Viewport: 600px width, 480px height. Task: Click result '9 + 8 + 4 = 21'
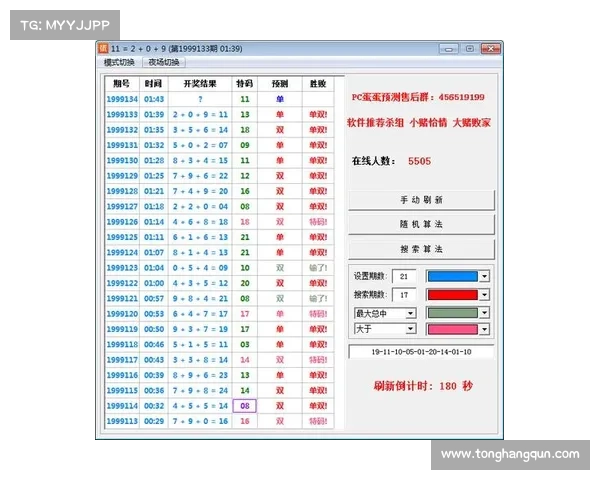click(x=200, y=298)
